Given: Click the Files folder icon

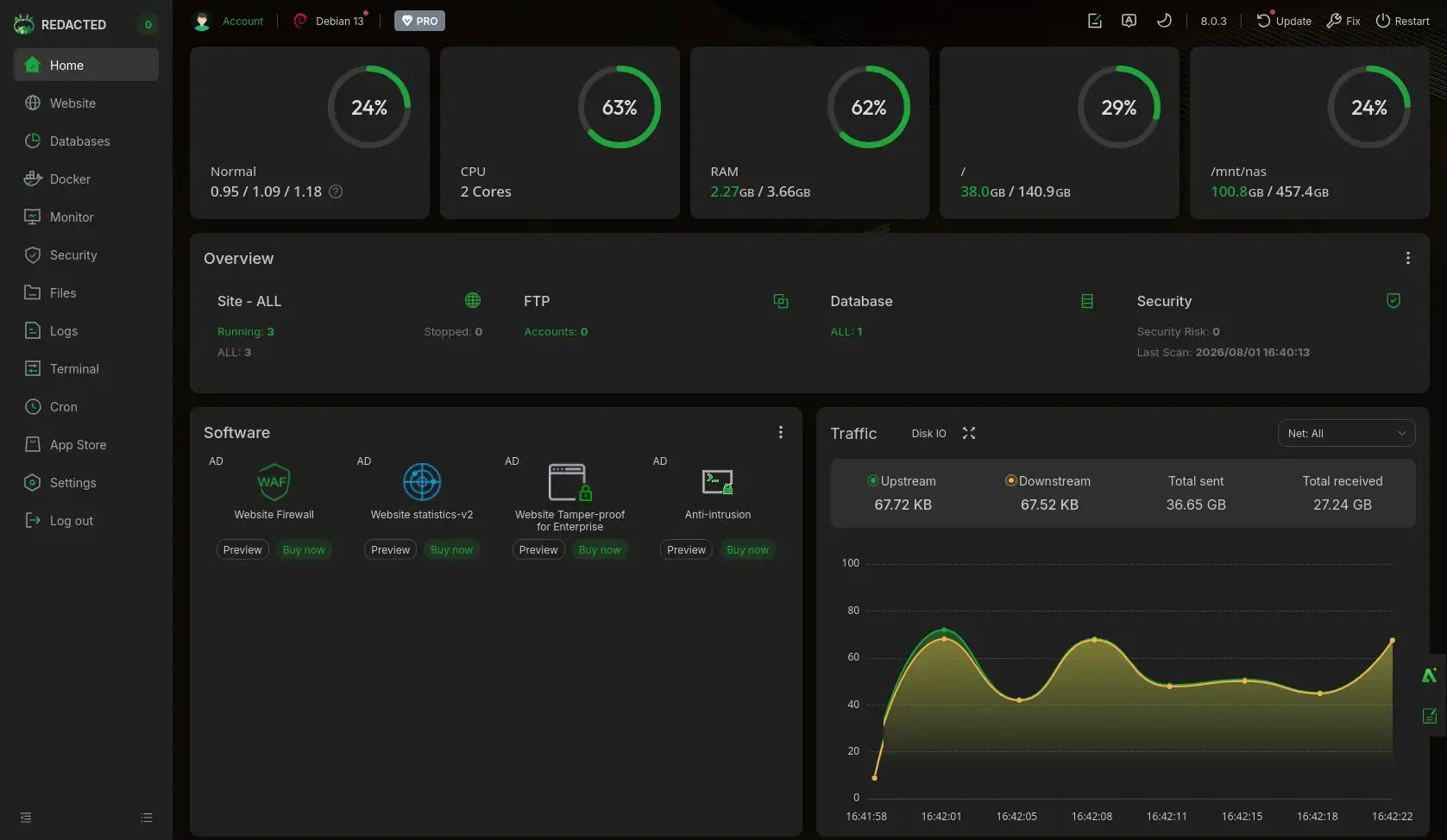Looking at the screenshot, I should [33, 292].
